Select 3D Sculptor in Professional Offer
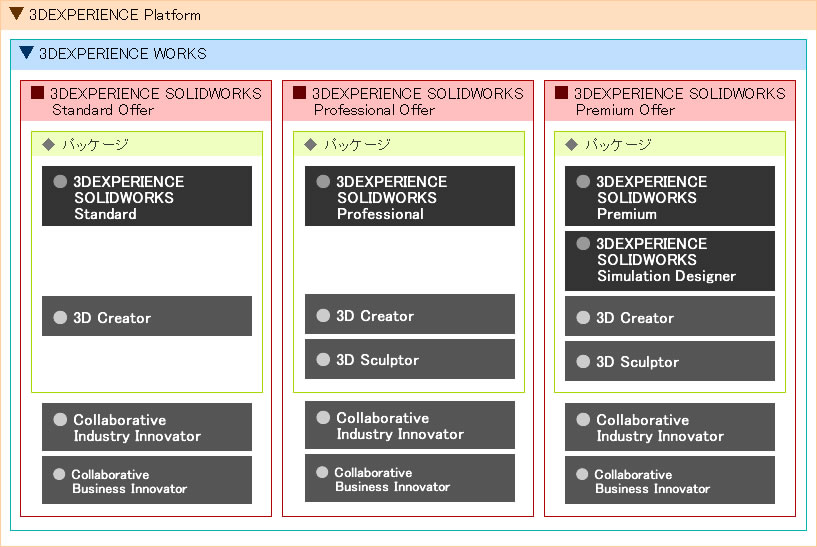The image size is (817, 547). (x=410, y=359)
